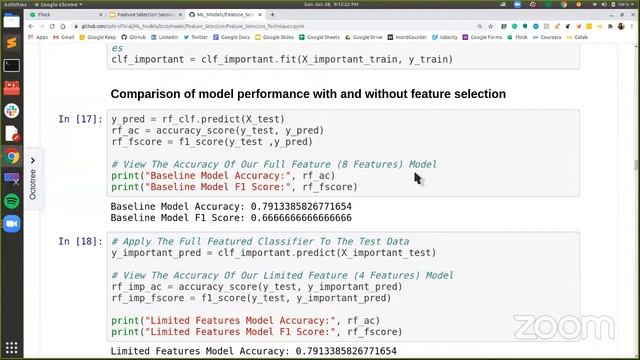Open the top bar clock calendar
Viewport: 640px width, 360px height.
pyautogui.click(x=331, y=4)
